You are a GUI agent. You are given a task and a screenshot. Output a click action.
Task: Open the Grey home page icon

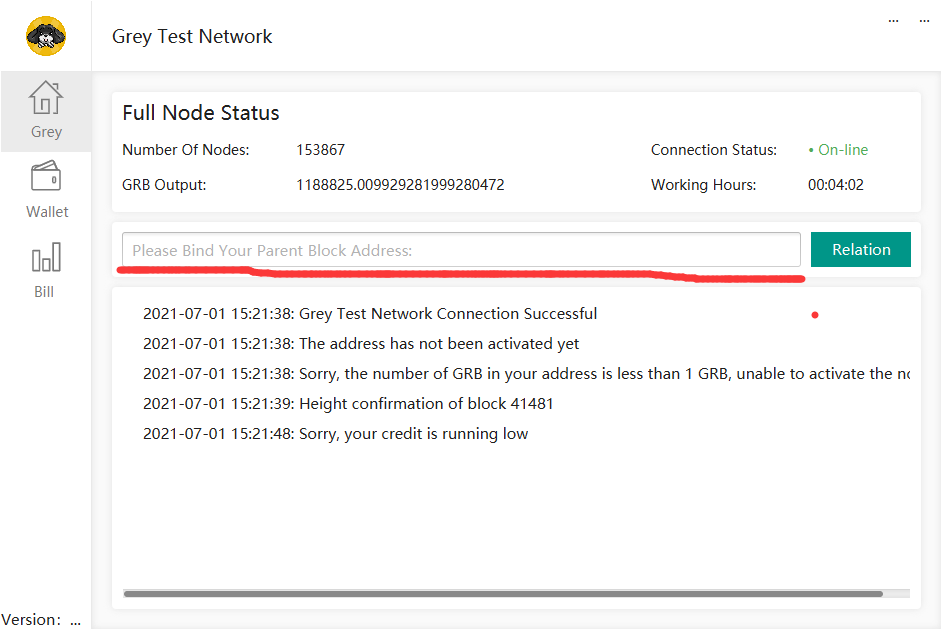(x=46, y=99)
